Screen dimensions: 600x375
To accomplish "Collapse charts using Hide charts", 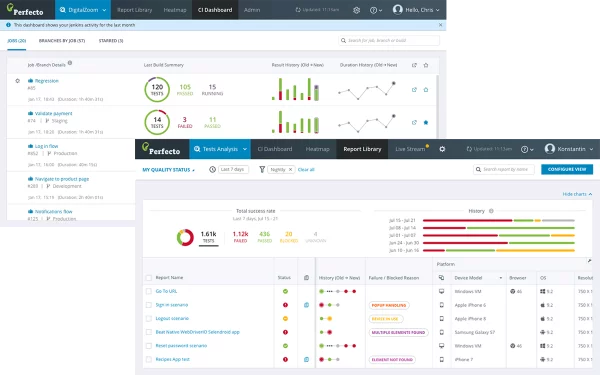I will click(577, 194).
